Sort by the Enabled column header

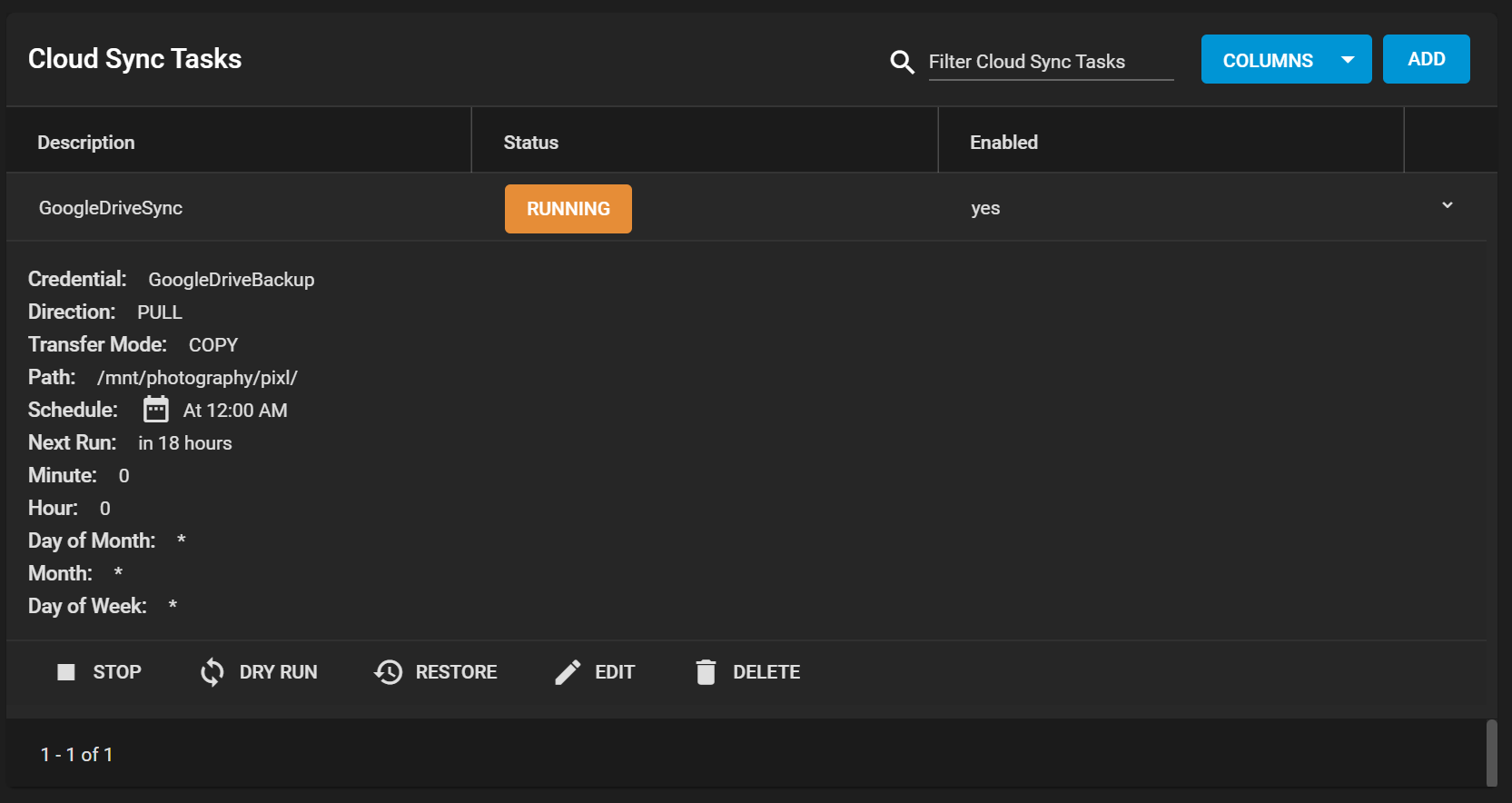pyautogui.click(x=1003, y=143)
